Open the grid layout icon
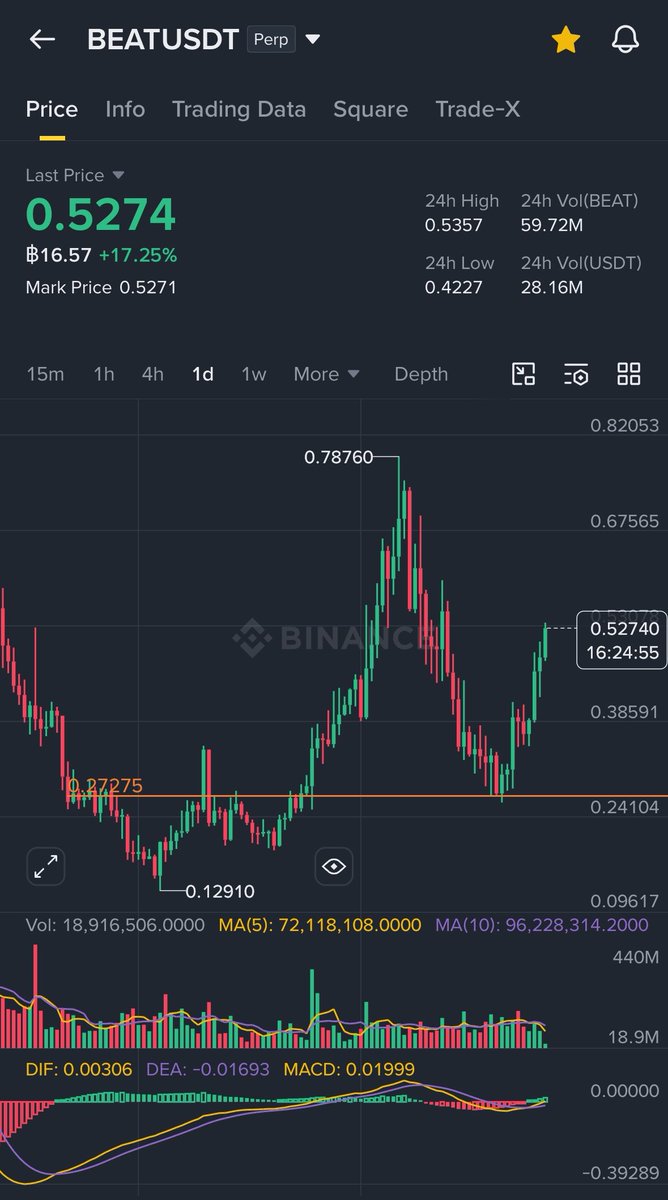 (x=629, y=374)
